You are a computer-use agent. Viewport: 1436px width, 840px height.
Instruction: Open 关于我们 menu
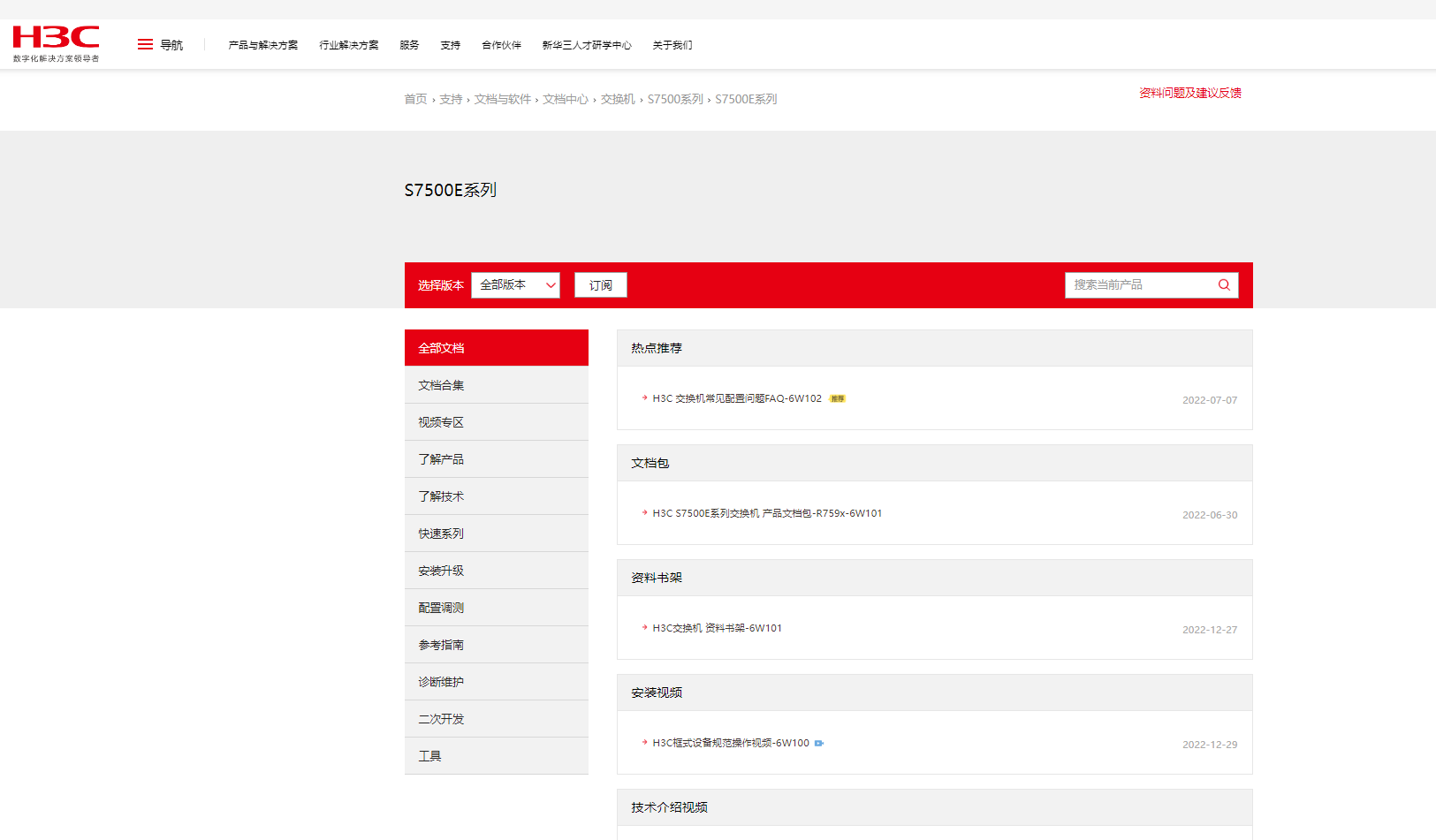(x=672, y=45)
